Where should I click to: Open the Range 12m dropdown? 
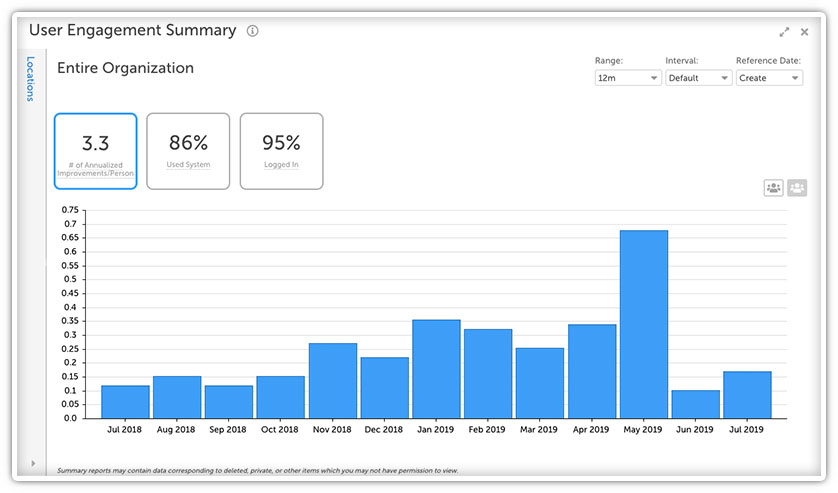[628, 78]
